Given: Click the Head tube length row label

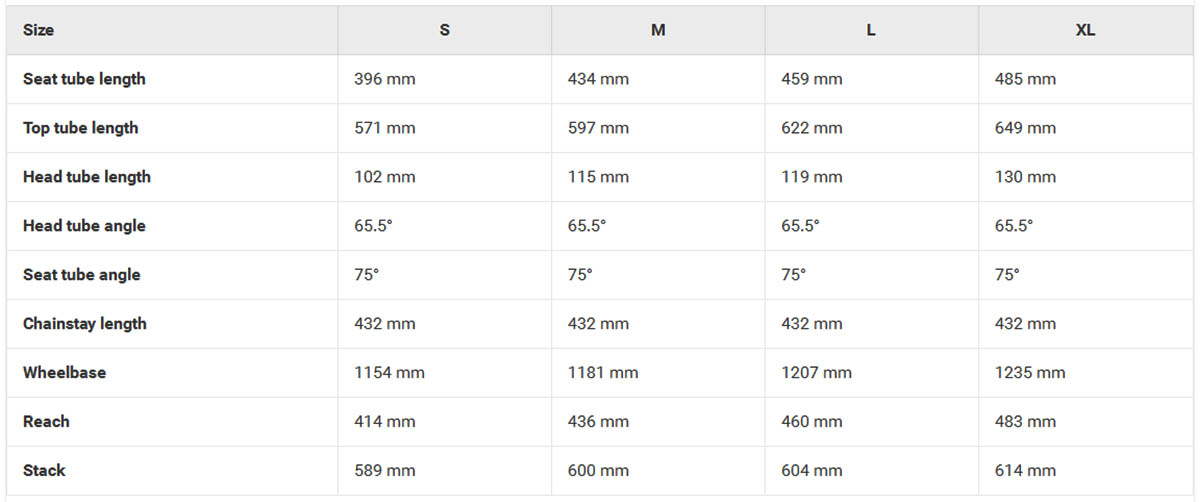Looking at the screenshot, I should click(x=87, y=177).
